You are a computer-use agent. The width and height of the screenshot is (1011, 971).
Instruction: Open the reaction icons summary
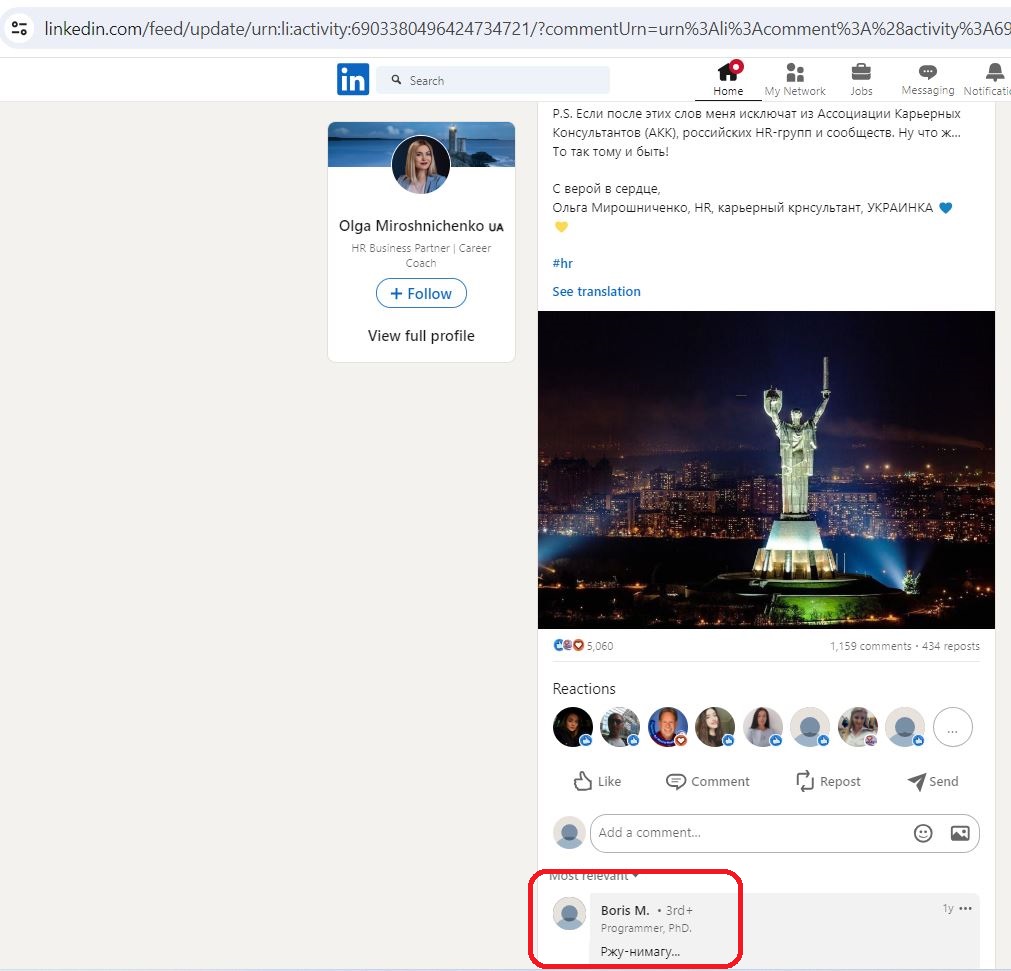click(x=569, y=645)
